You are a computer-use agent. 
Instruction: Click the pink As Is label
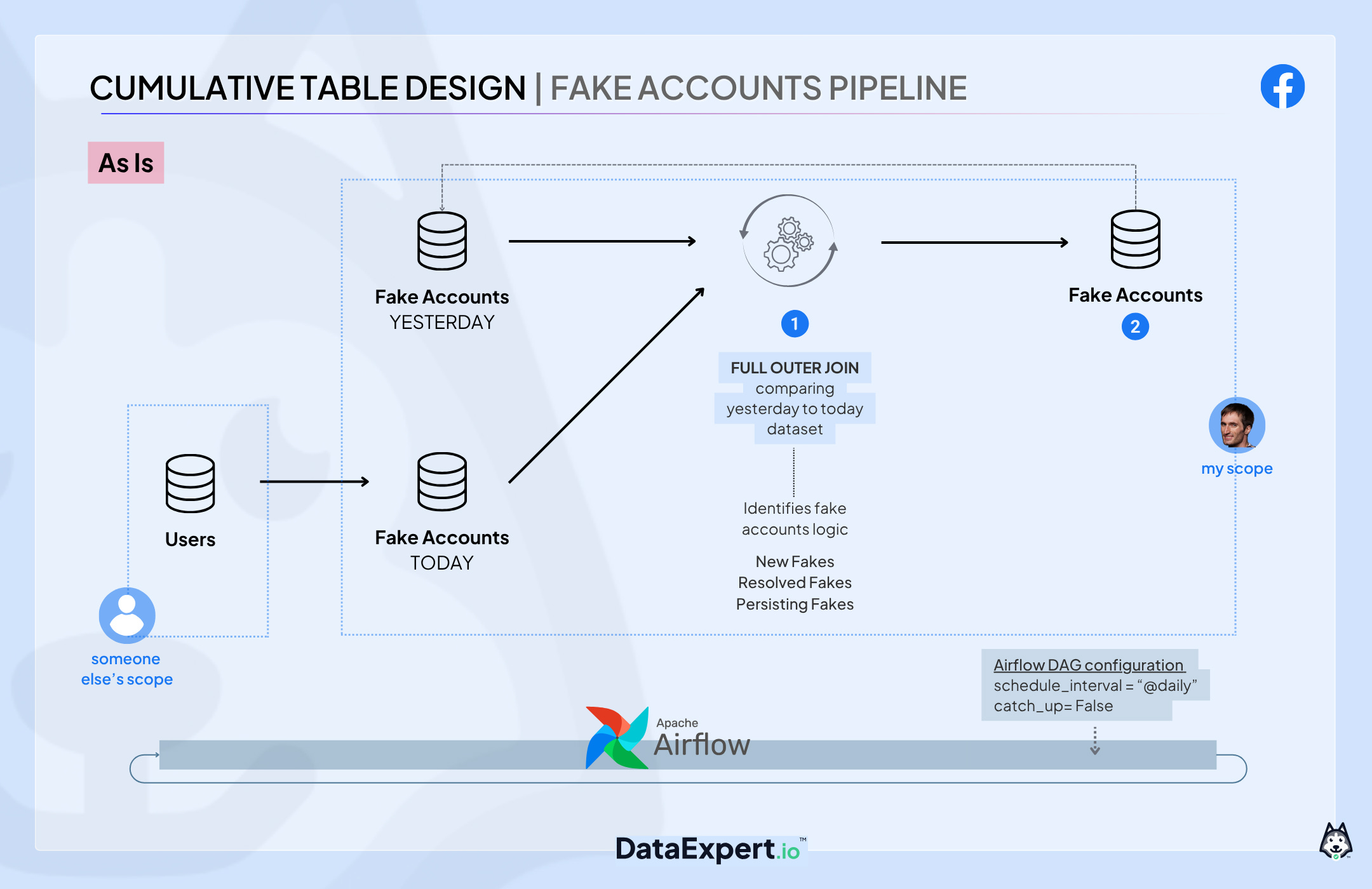[126, 163]
